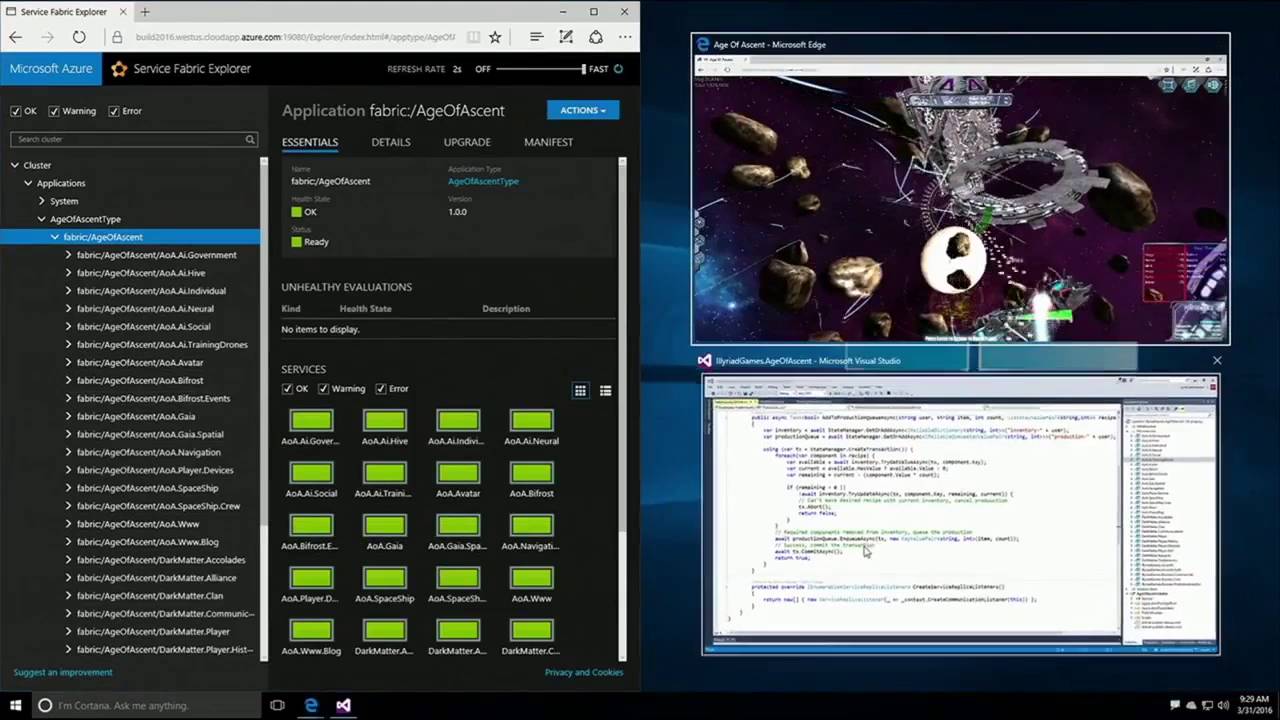Focus the Search cluster input field

point(134,139)
